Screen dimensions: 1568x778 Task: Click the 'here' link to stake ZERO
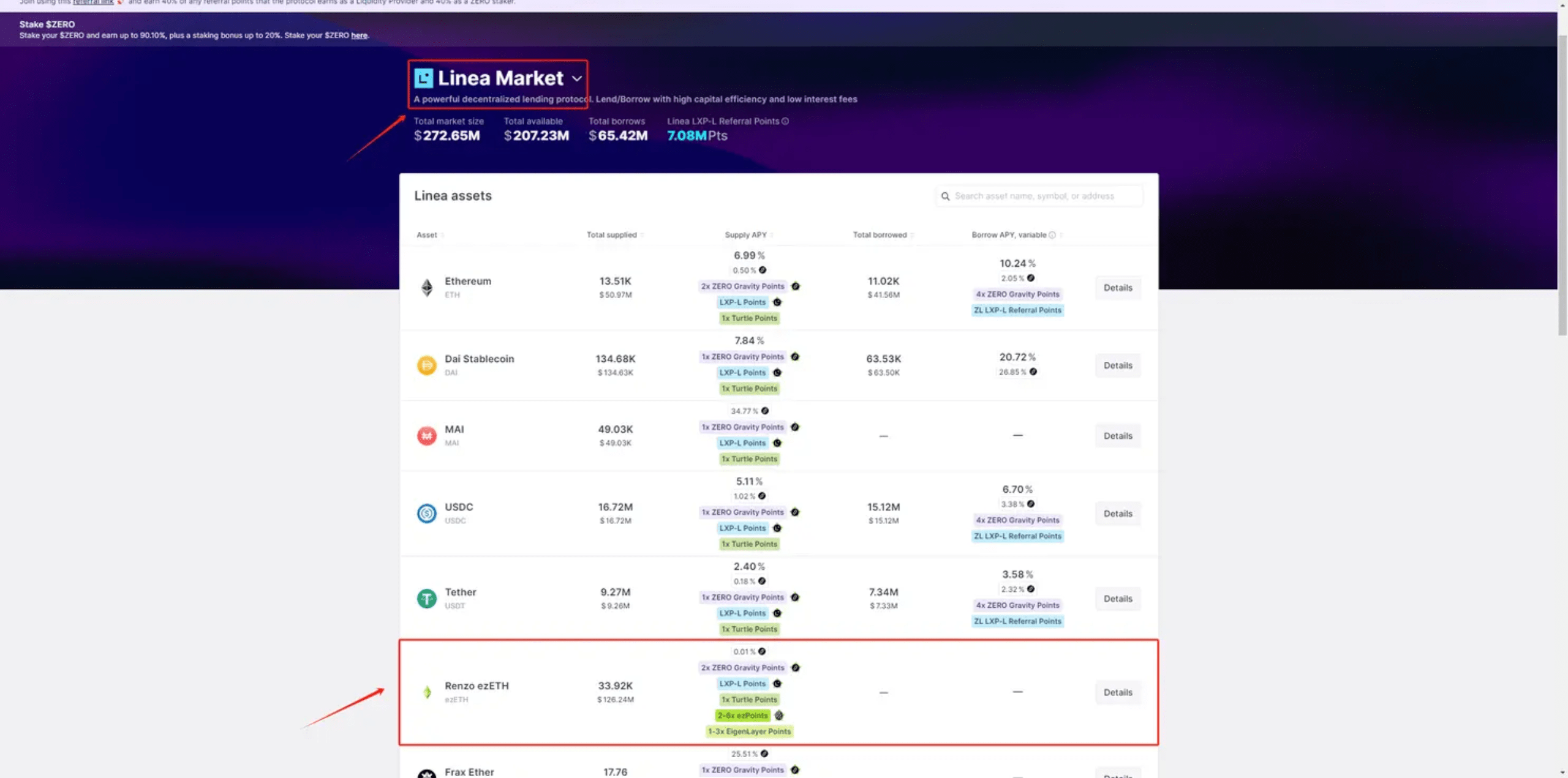point(359,36)
